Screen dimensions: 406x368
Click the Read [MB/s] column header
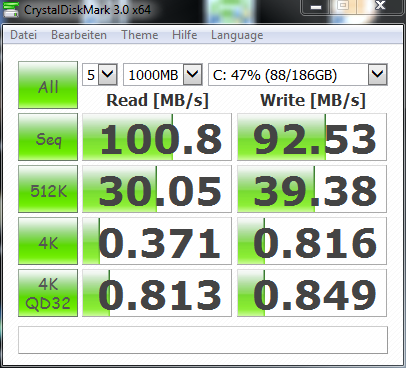tap(157, 100)
